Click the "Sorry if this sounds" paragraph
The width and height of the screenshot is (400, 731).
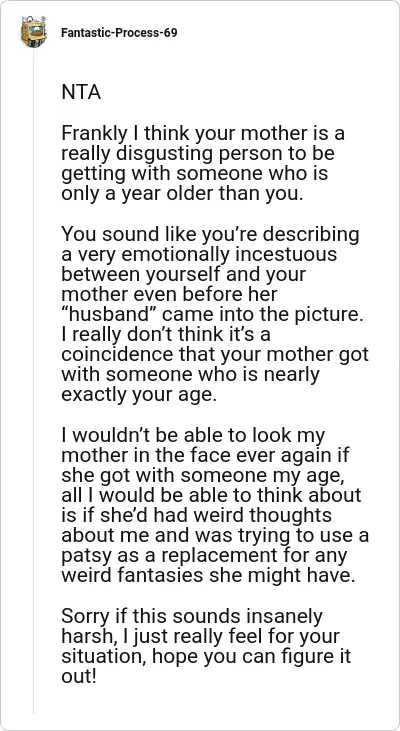tap(206, 646)
